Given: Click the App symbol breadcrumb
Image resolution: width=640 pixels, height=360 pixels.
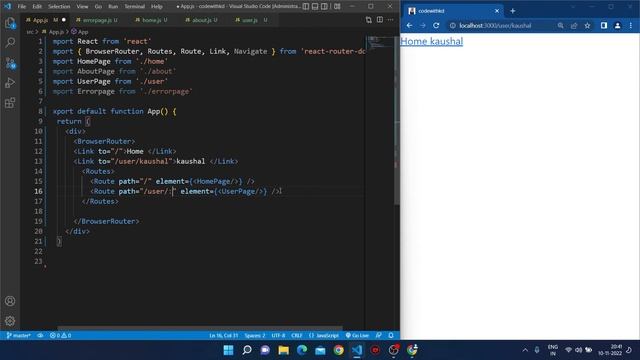Looking at the screenshot, I should 80,32.
